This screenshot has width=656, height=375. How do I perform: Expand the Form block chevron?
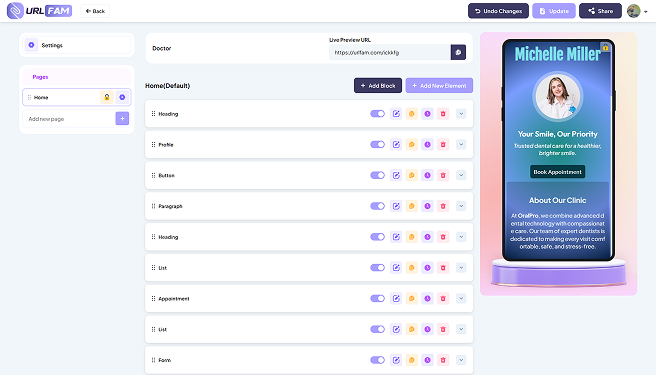[461, 360]
